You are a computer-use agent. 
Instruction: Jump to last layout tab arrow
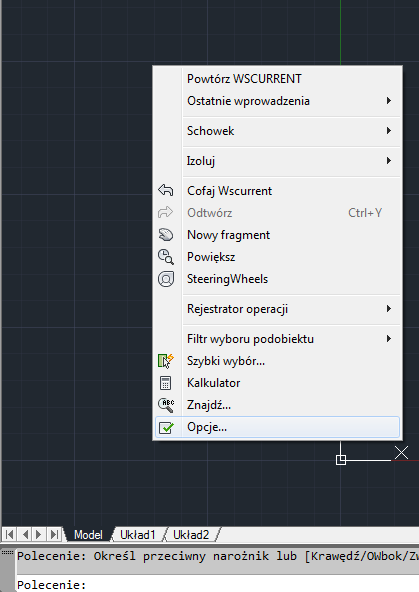coord(54,535)
